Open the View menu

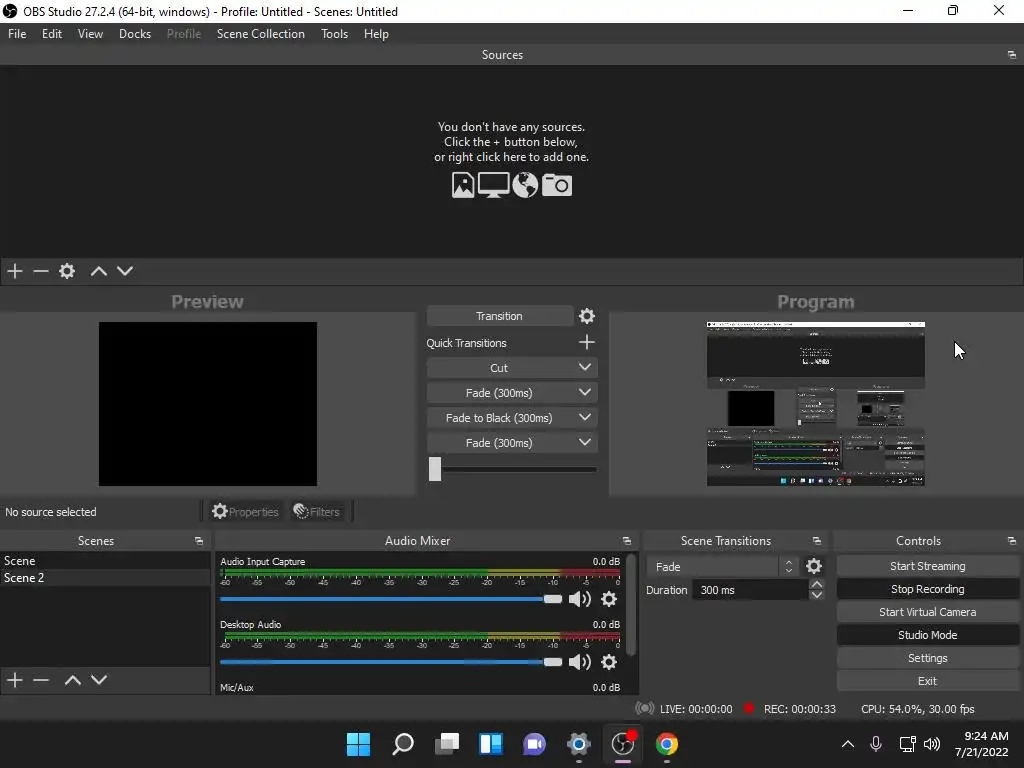90,34
